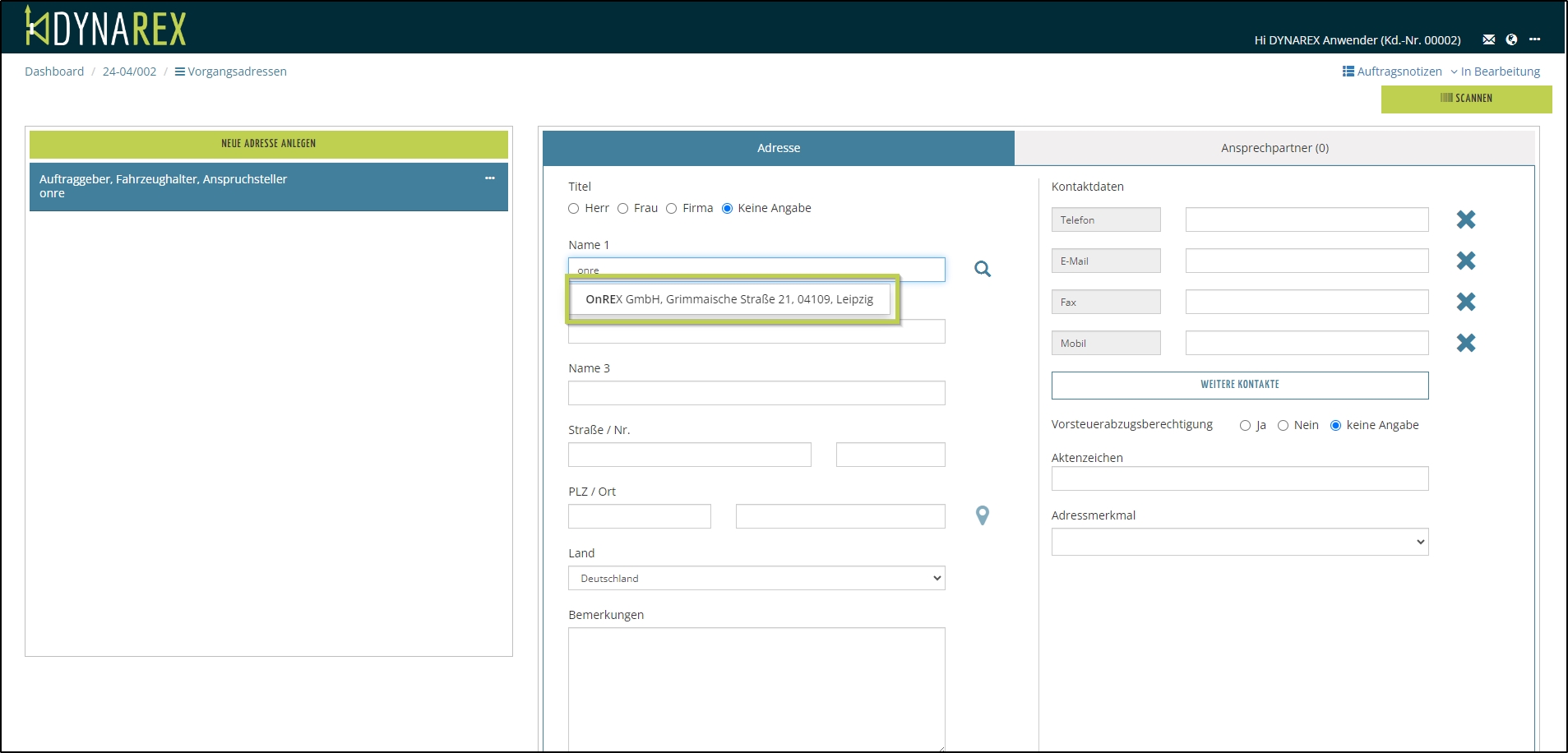Switch to the Ansprechpartner (0) tab
Screen dimensions: 1568x753
click(x=1274, y=148)
